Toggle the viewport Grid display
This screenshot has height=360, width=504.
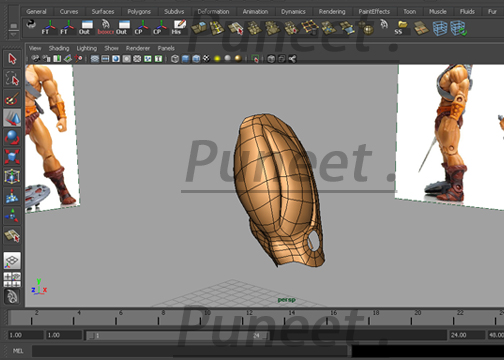(x=95, y=59)
